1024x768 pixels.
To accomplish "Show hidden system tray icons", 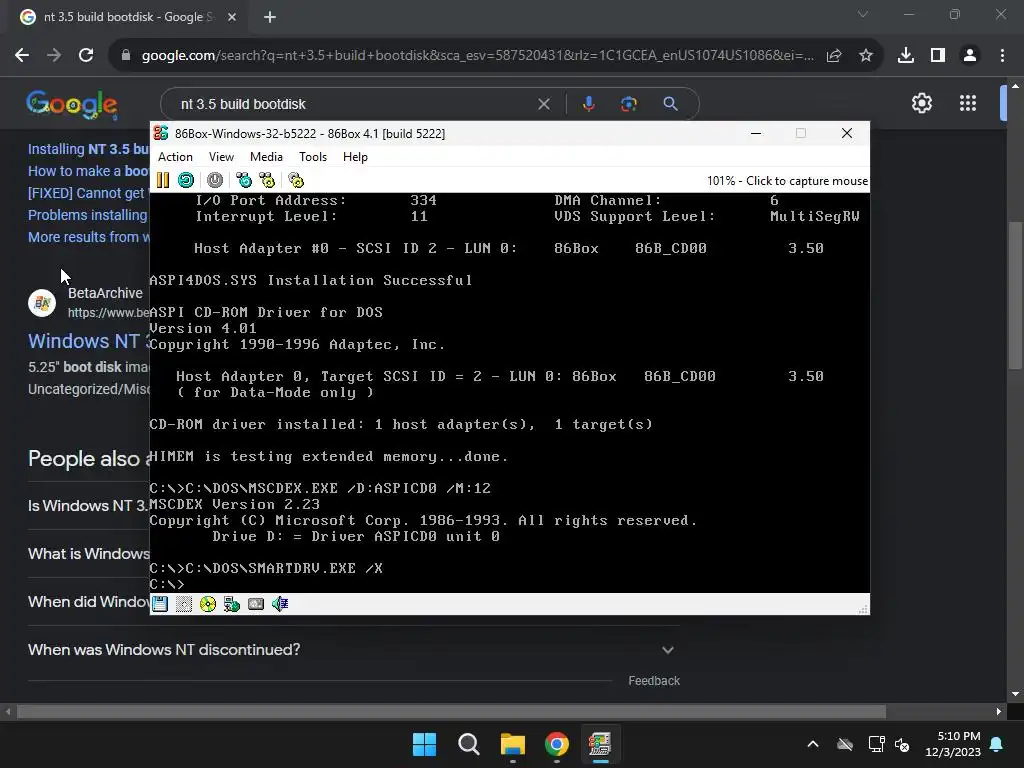I will (813, 744).
